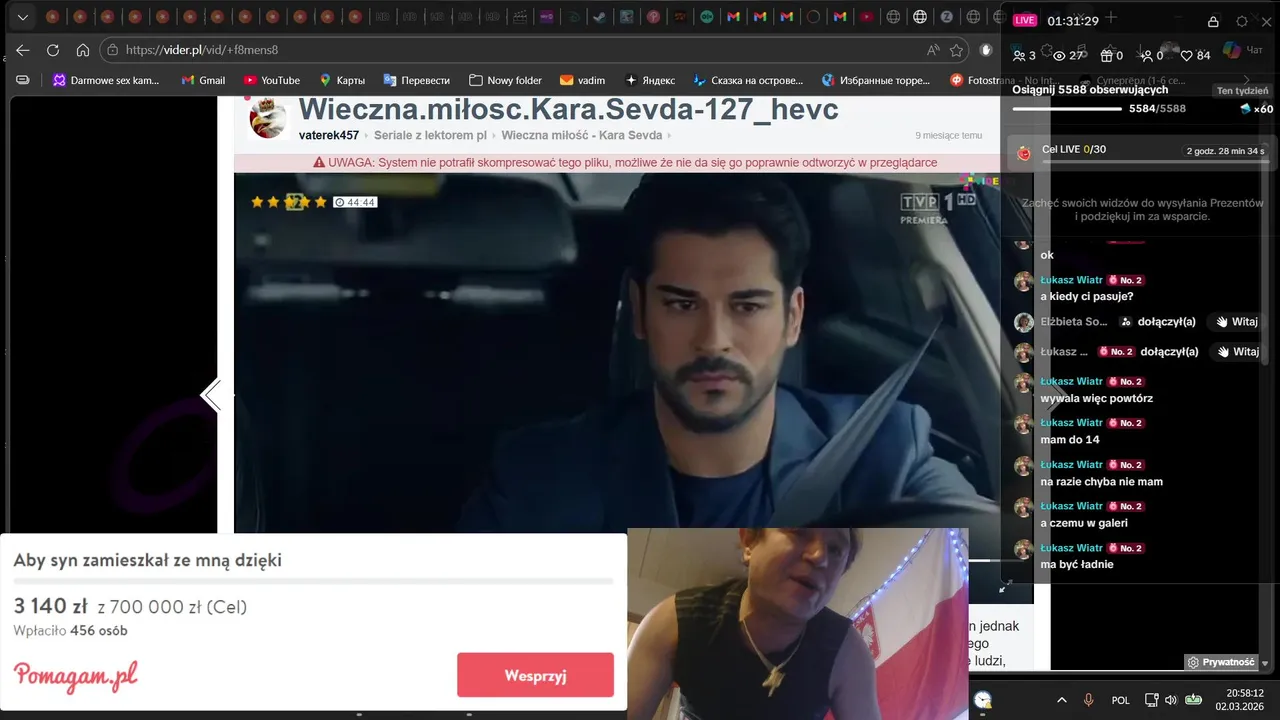Switch to the YouTube red browser tab
The height and width of the screenshot is (720, 1280).
click(867, 17)
